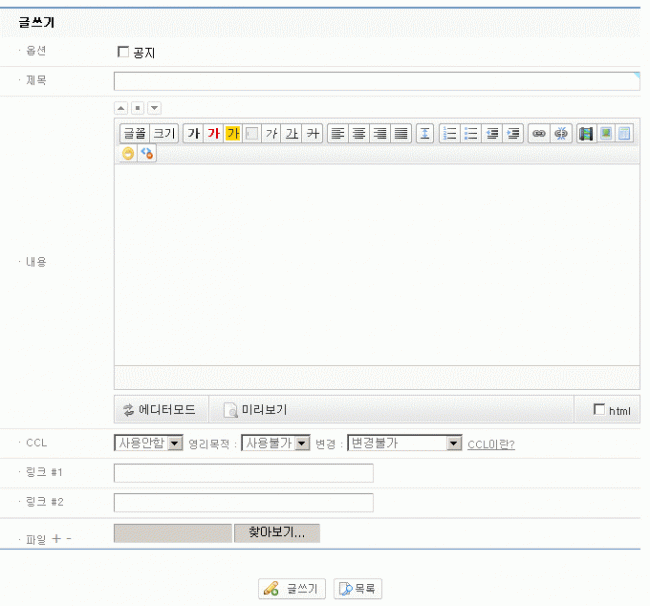Apply italic text formatting

(x=272, y=133)
